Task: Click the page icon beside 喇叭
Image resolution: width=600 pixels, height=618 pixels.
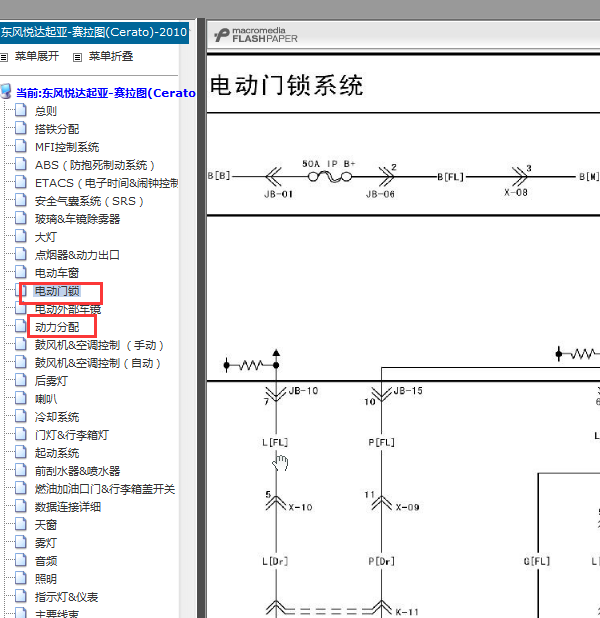Action: (x=21, y=398)
